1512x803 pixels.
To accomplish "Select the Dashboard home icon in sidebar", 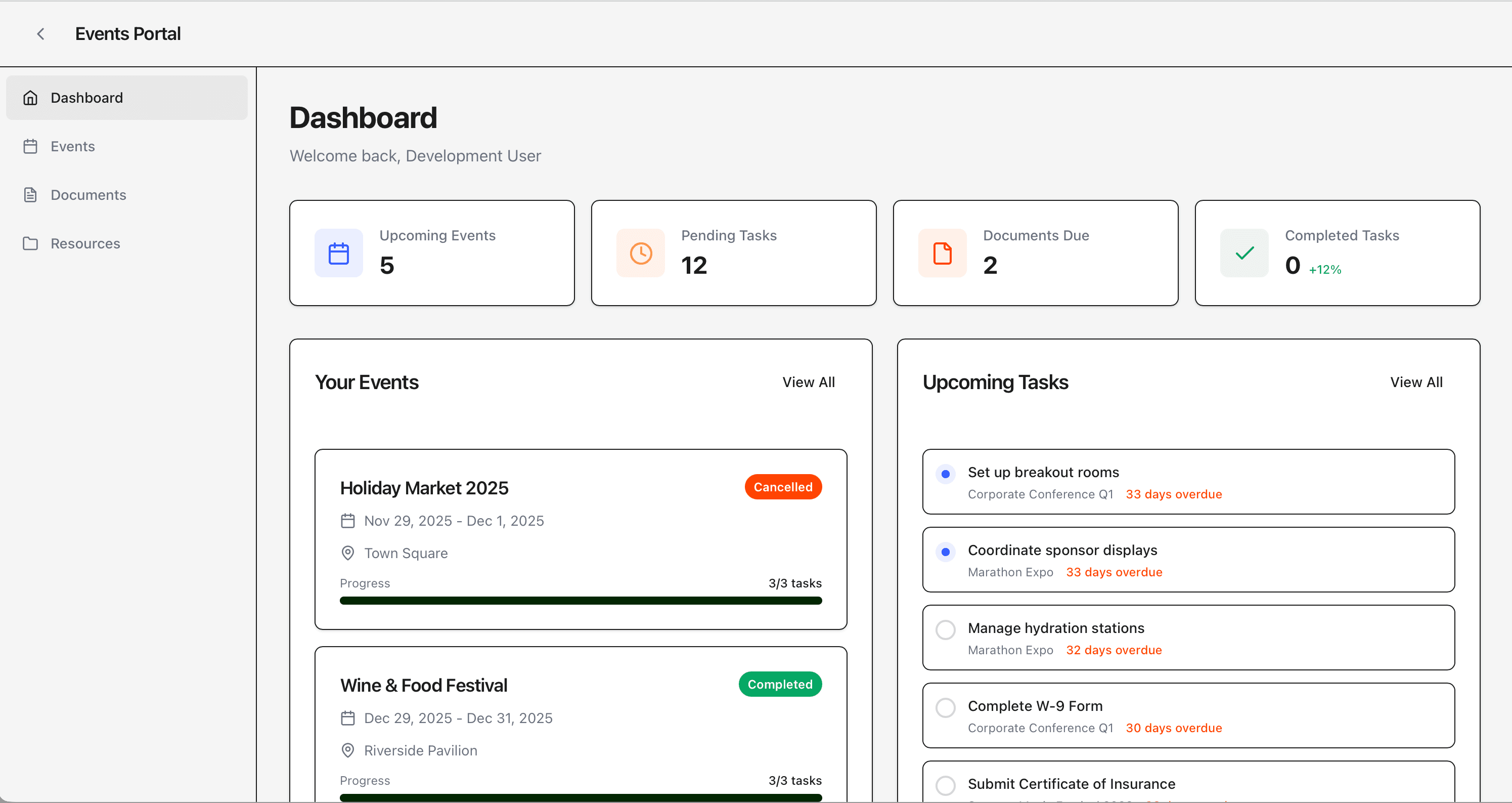I will click(x=30, y=98).
